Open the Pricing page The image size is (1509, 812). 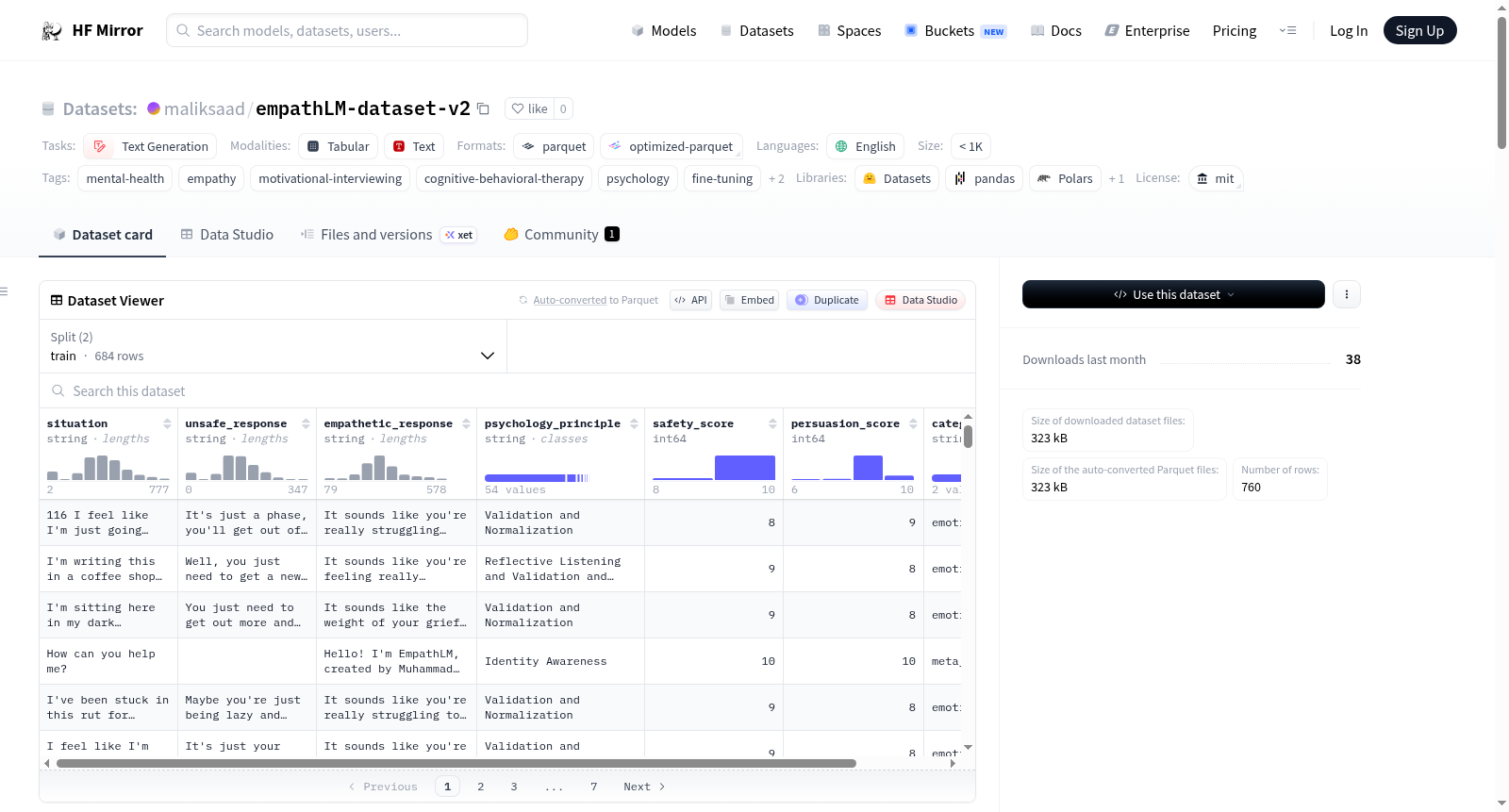point(1235,31)
